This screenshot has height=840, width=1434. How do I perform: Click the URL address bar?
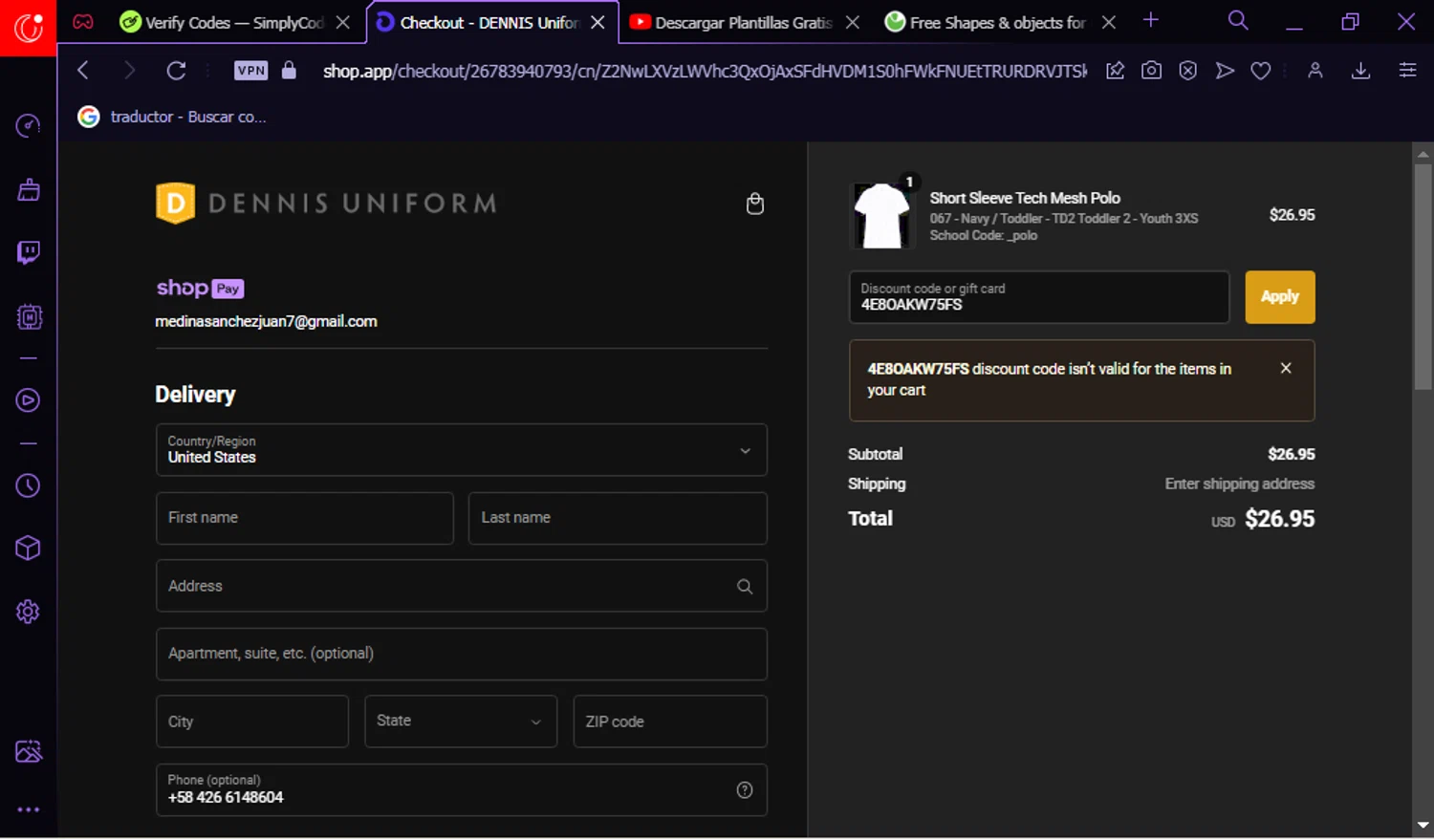(704, 71)
